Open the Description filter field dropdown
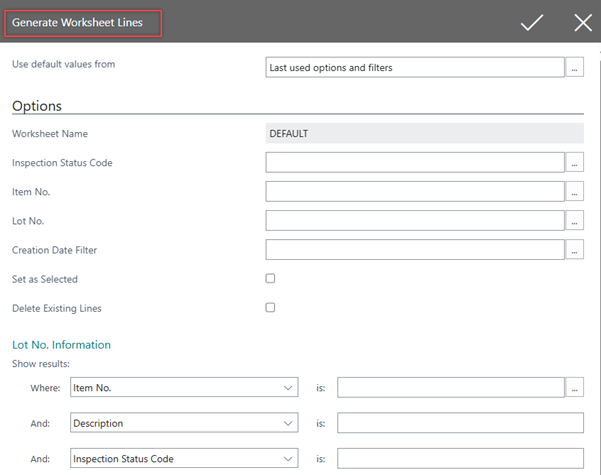Screen dimensions: 601x475 [x=288, y=423]
